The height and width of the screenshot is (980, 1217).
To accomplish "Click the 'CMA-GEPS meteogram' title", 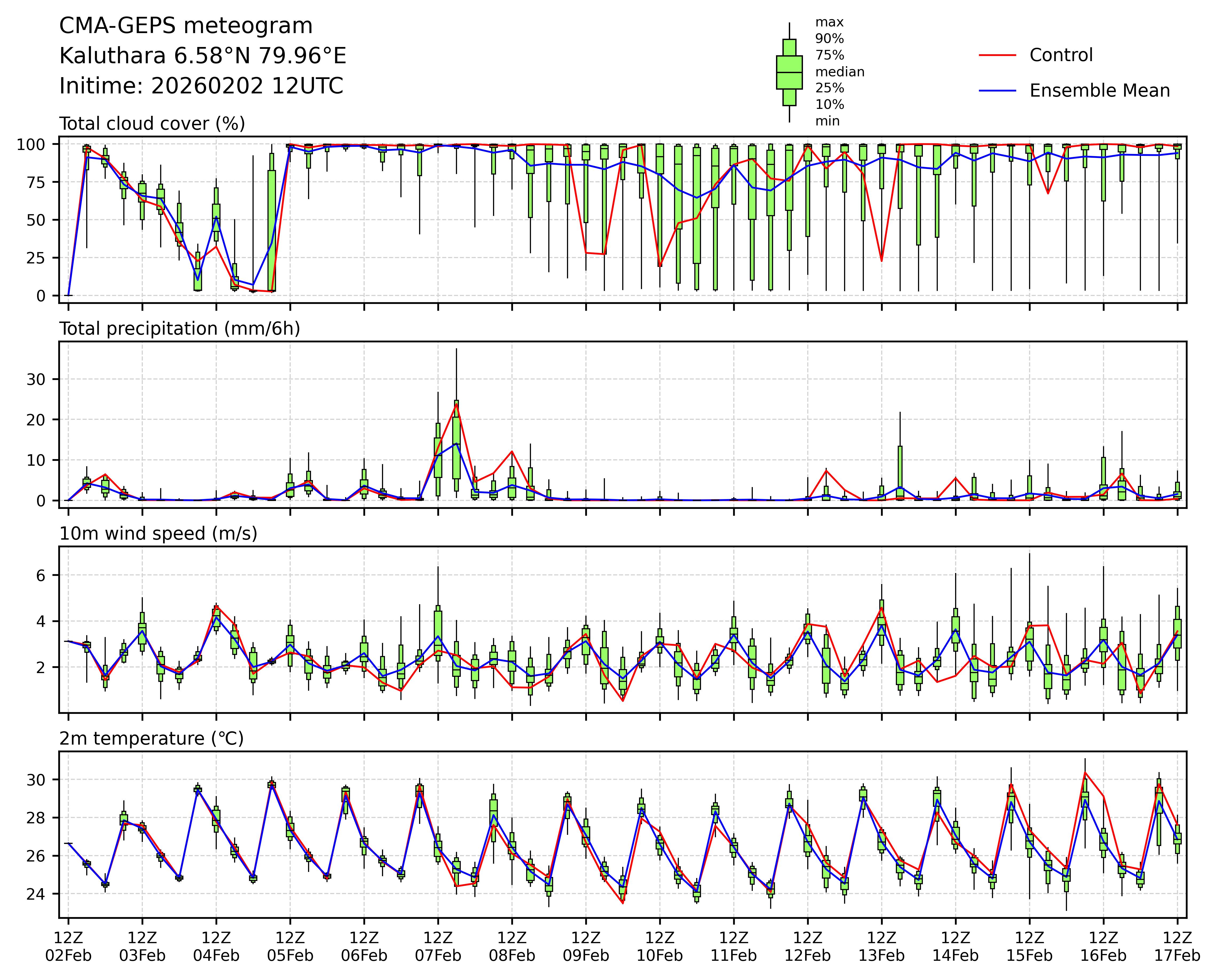I will [186, 26].
